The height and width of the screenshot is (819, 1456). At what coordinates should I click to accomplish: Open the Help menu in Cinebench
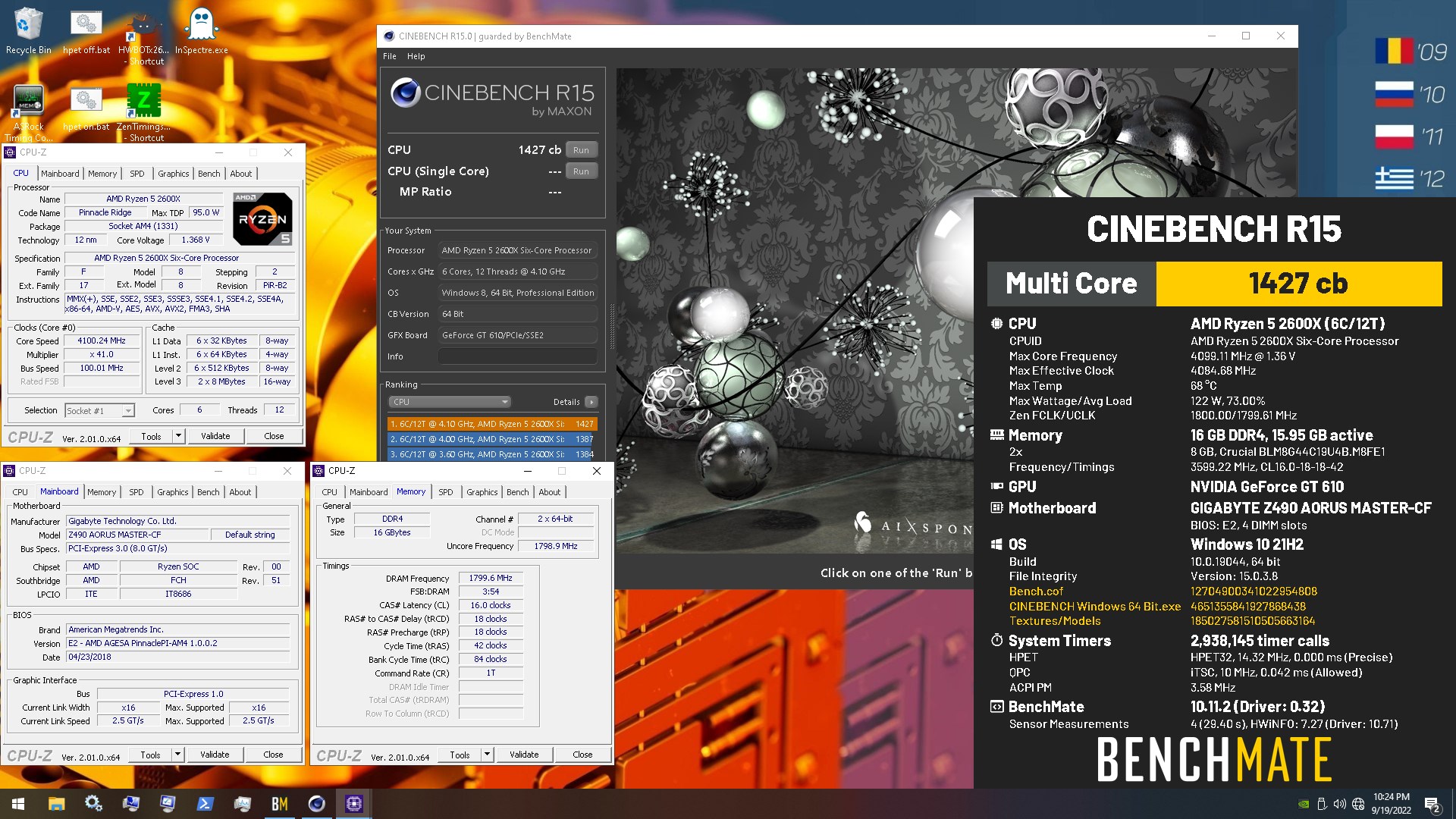click(x=416, y=56)
